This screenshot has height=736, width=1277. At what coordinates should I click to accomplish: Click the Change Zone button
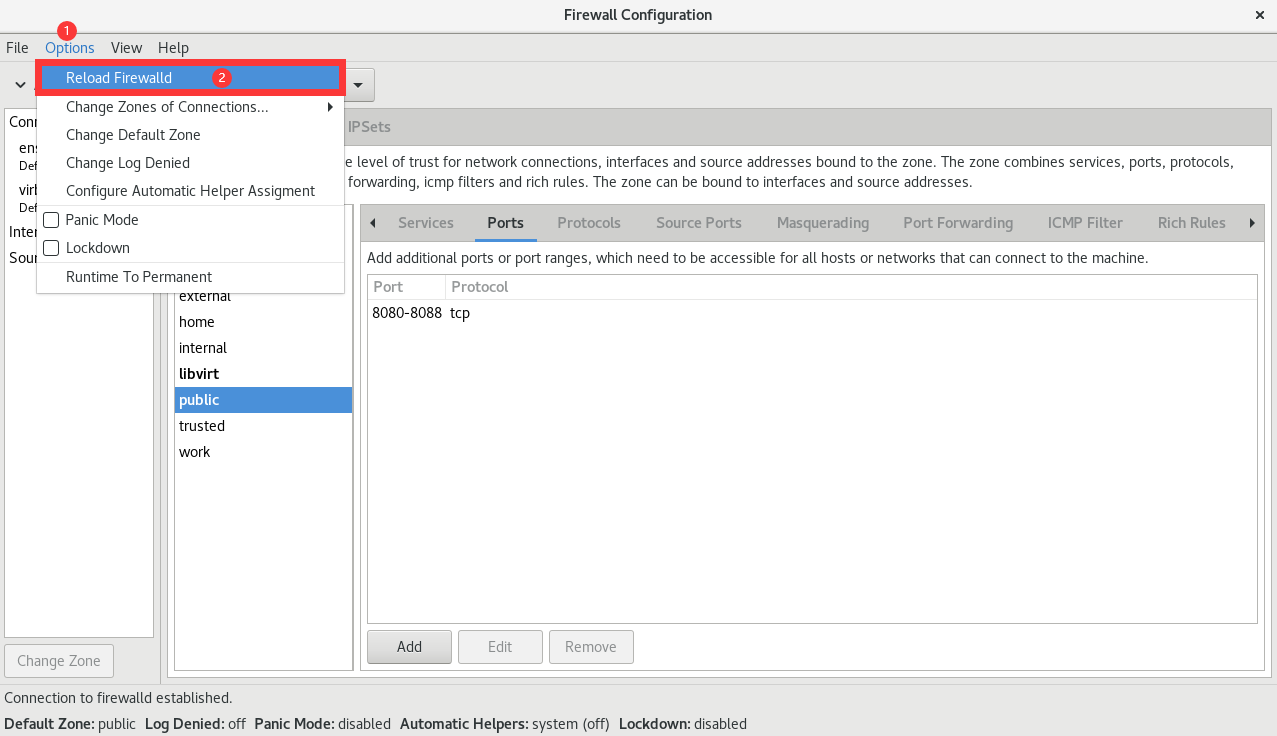coord(59,661)
